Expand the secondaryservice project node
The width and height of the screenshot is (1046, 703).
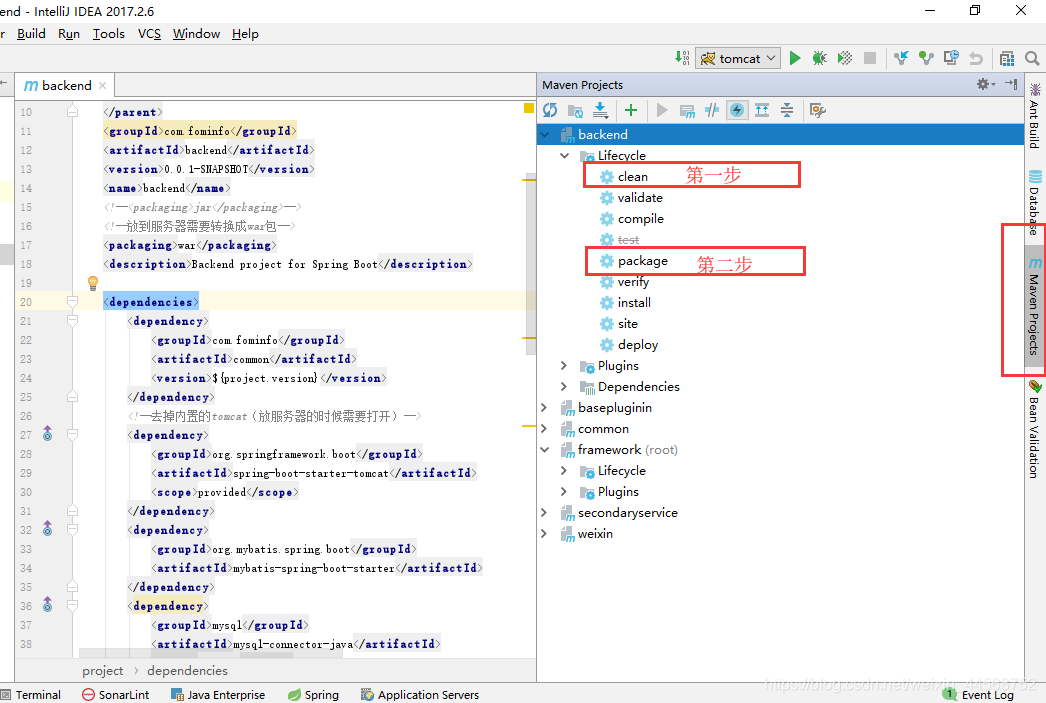click(x=545, y=513)
